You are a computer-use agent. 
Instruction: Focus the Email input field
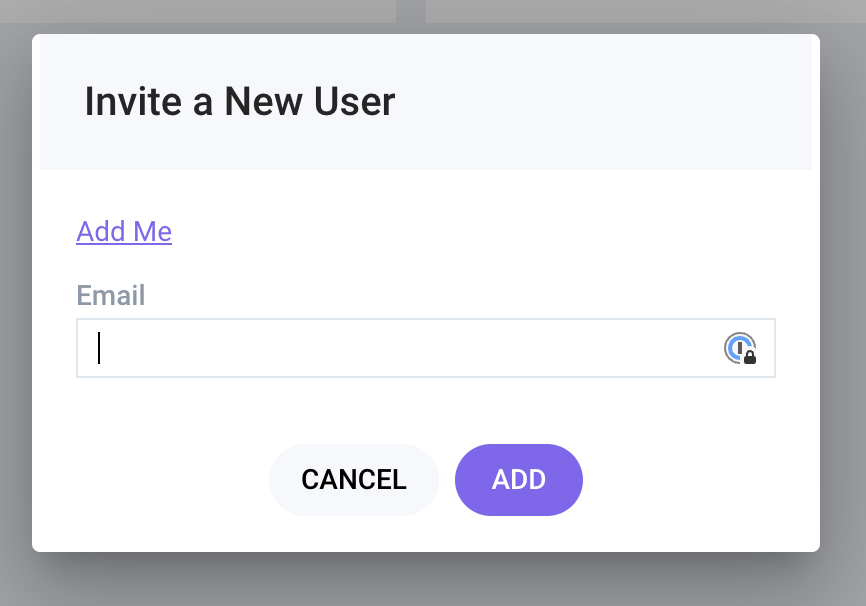pos(400,348)
